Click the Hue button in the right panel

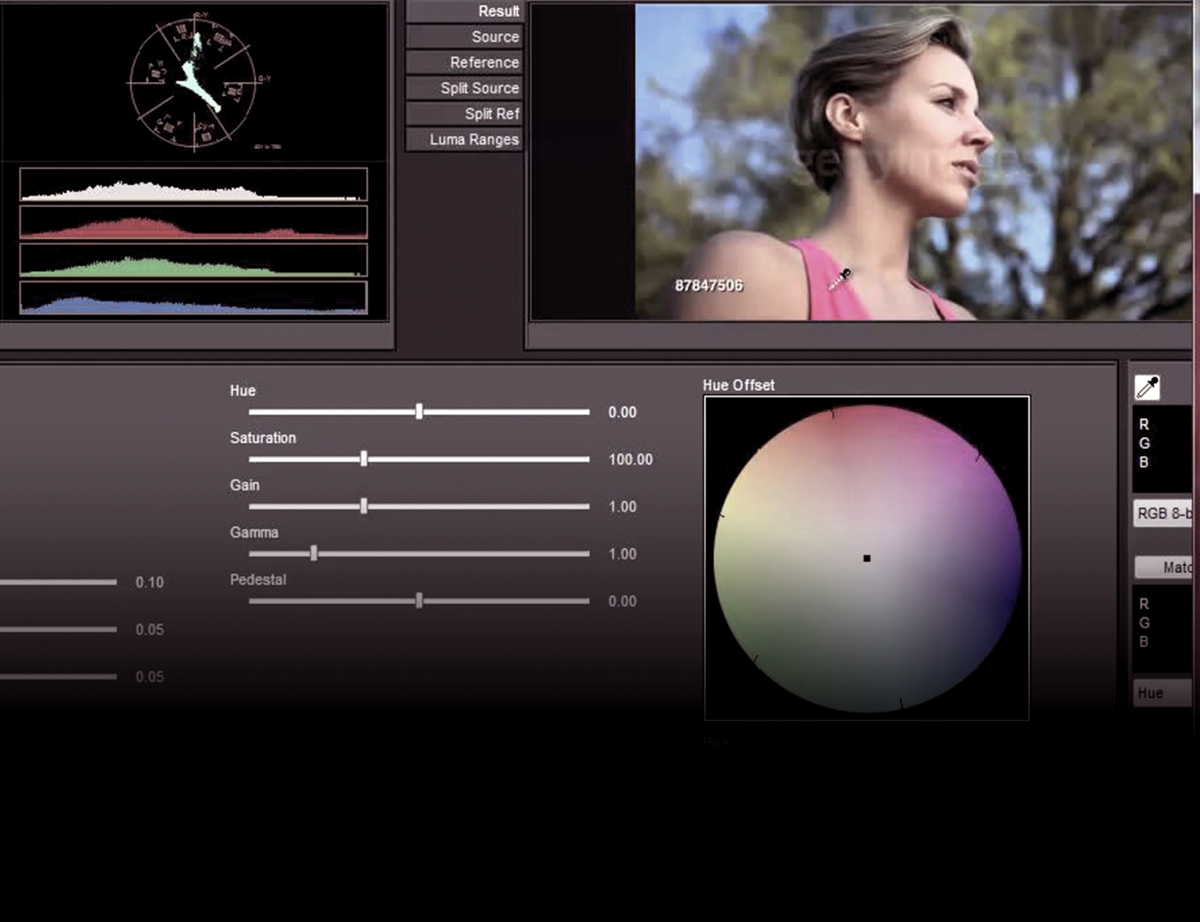[x=1162, y=693]
